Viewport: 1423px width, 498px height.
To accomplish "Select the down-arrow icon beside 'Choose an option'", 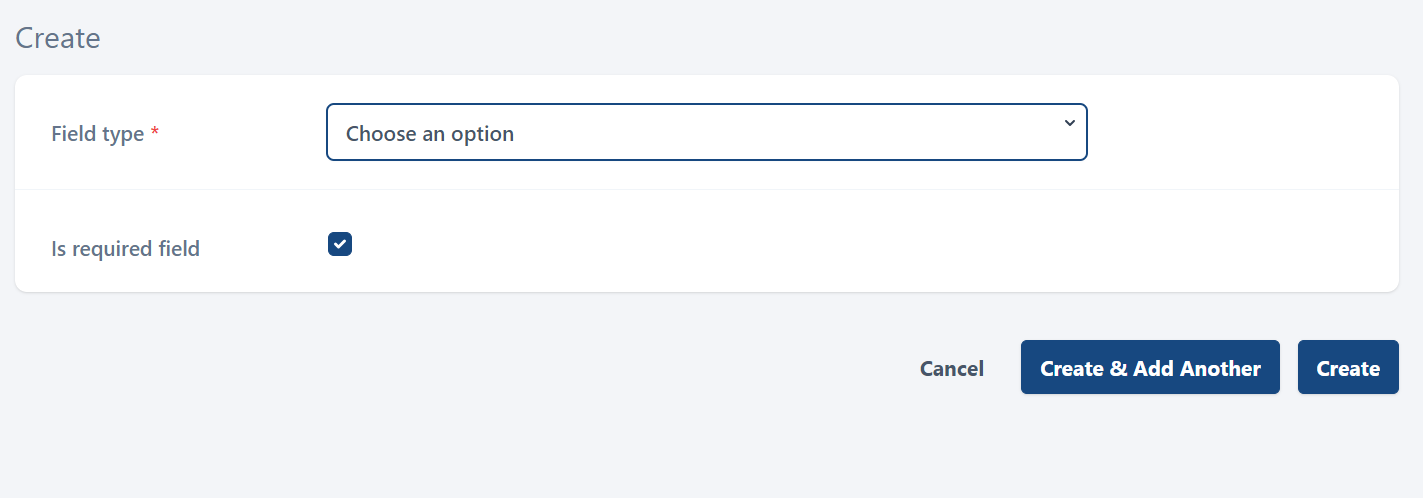I will (1069, 123).
